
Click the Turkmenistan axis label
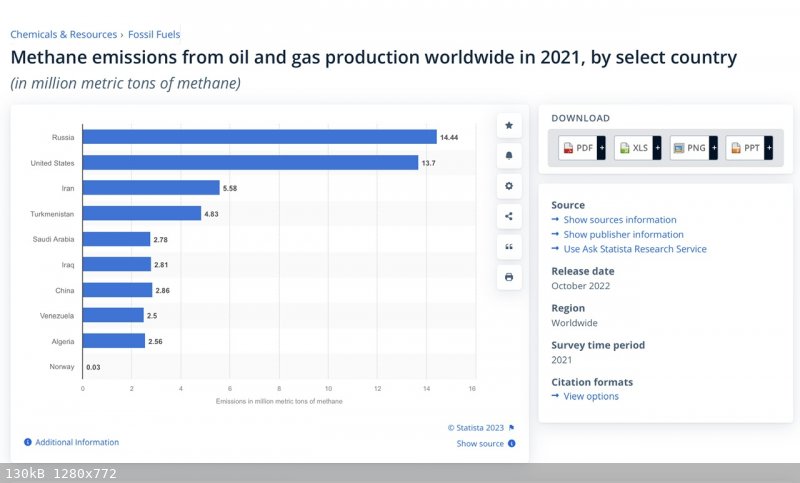point(52,214)
